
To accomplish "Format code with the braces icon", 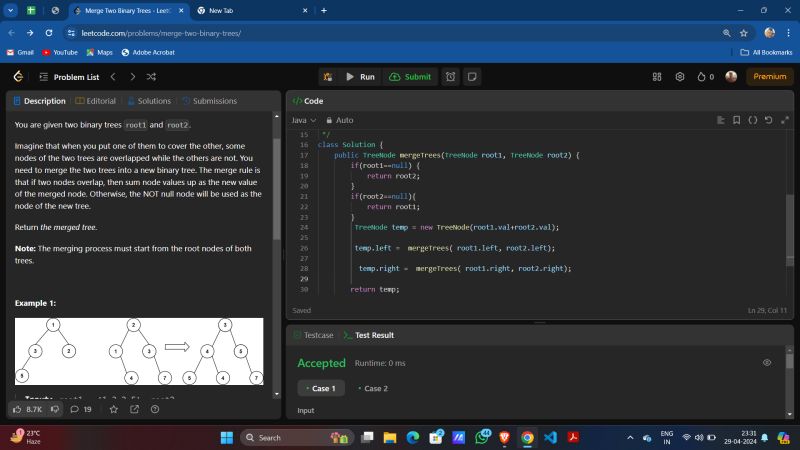I will (x=753, y=120).
